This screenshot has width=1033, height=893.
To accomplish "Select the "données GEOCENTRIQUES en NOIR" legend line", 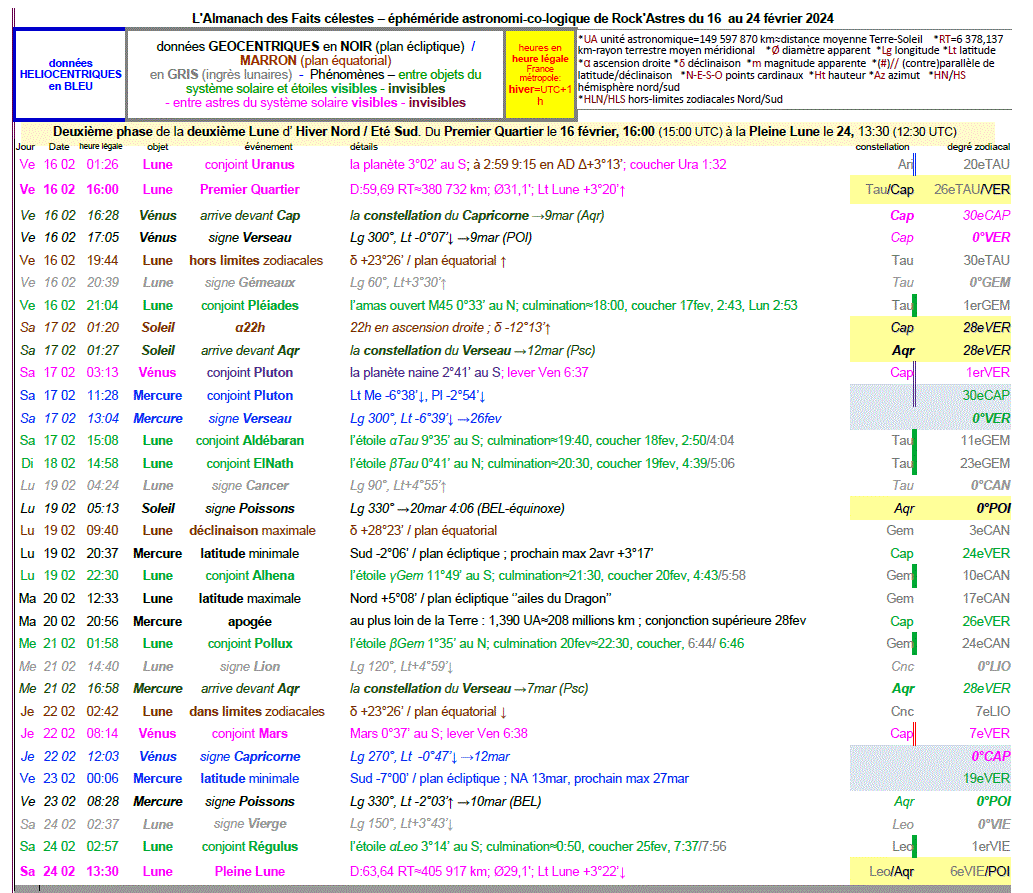I will point(316,46).
